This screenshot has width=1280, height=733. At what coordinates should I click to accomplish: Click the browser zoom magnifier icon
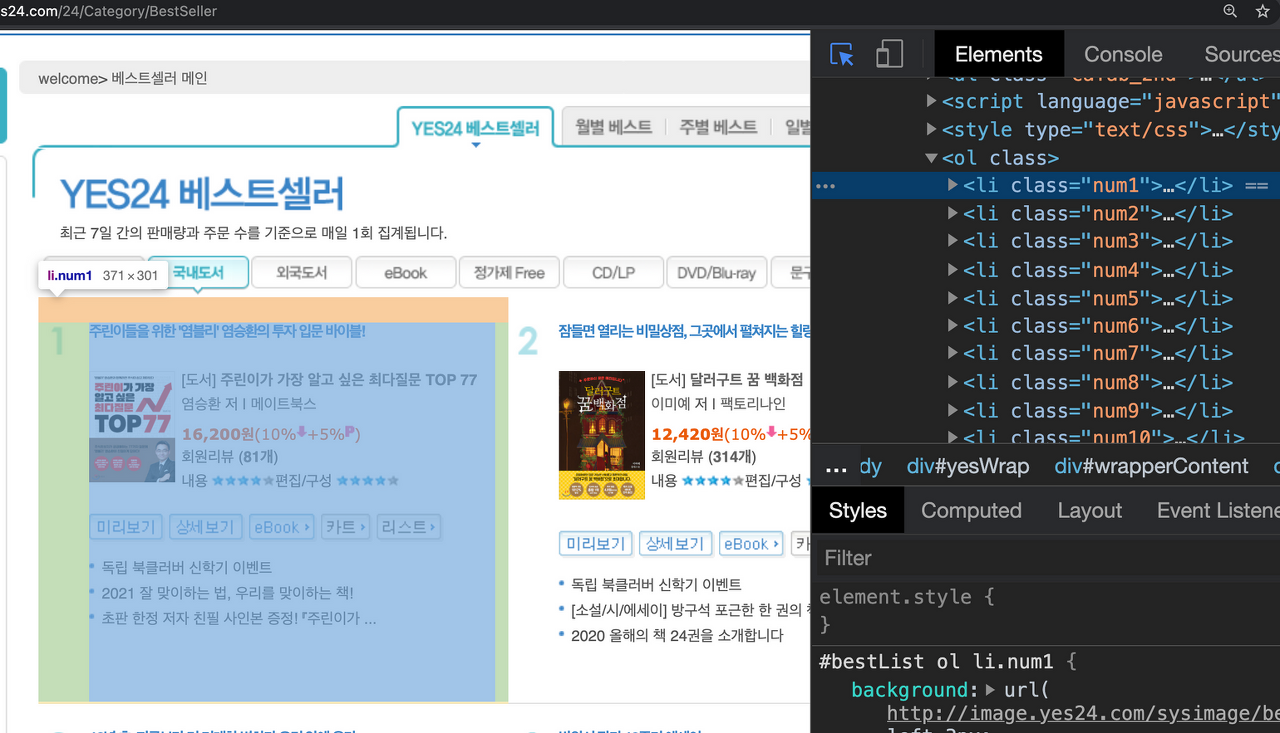point(1231,11)
